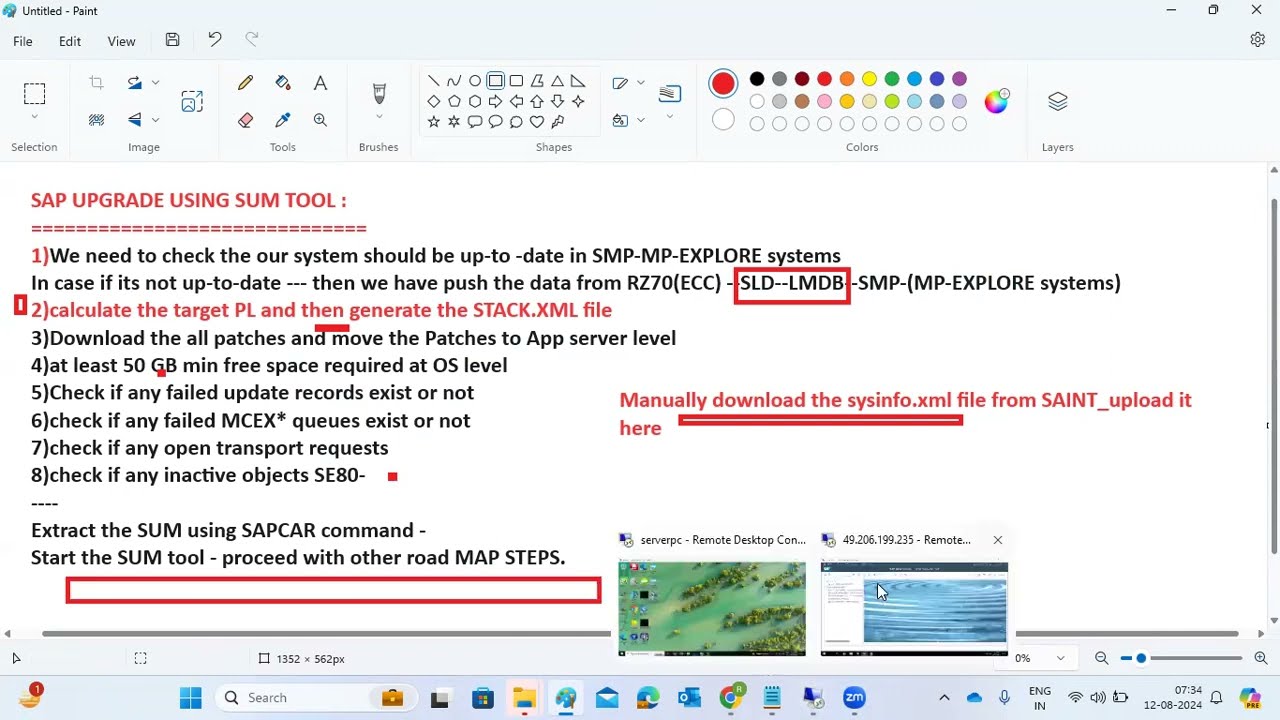Show hidden system tray icons chevron
Viewport: 1280px width, 720px height.
pos(944,698)
